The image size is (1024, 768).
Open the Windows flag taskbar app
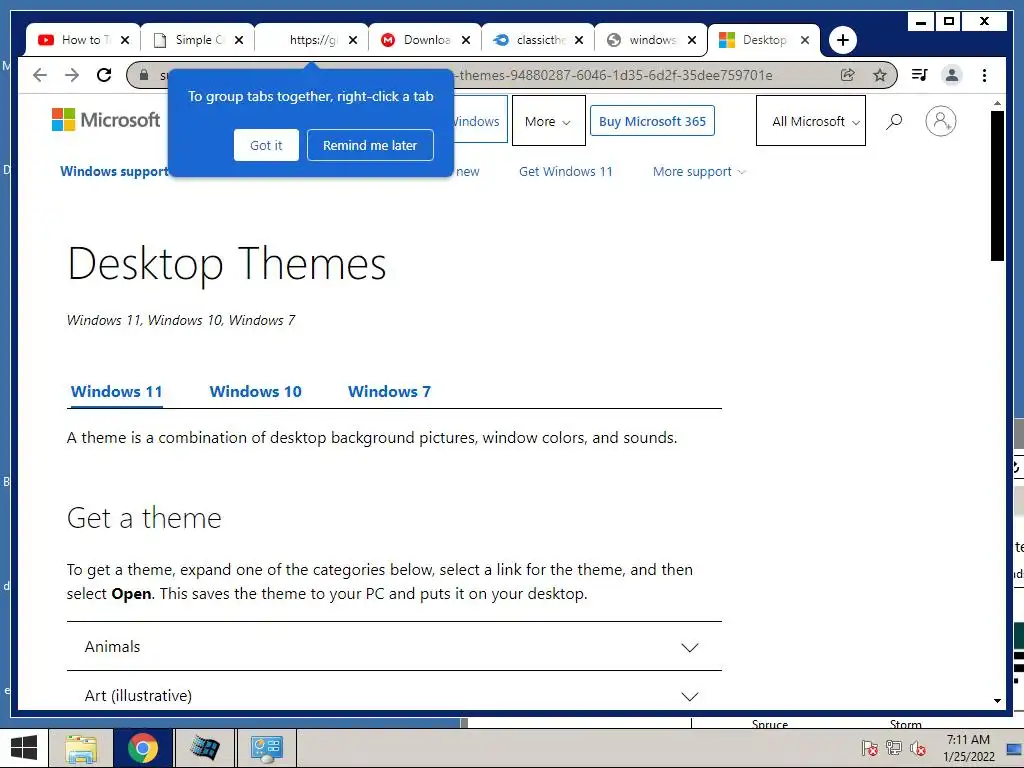click(204, 748)
